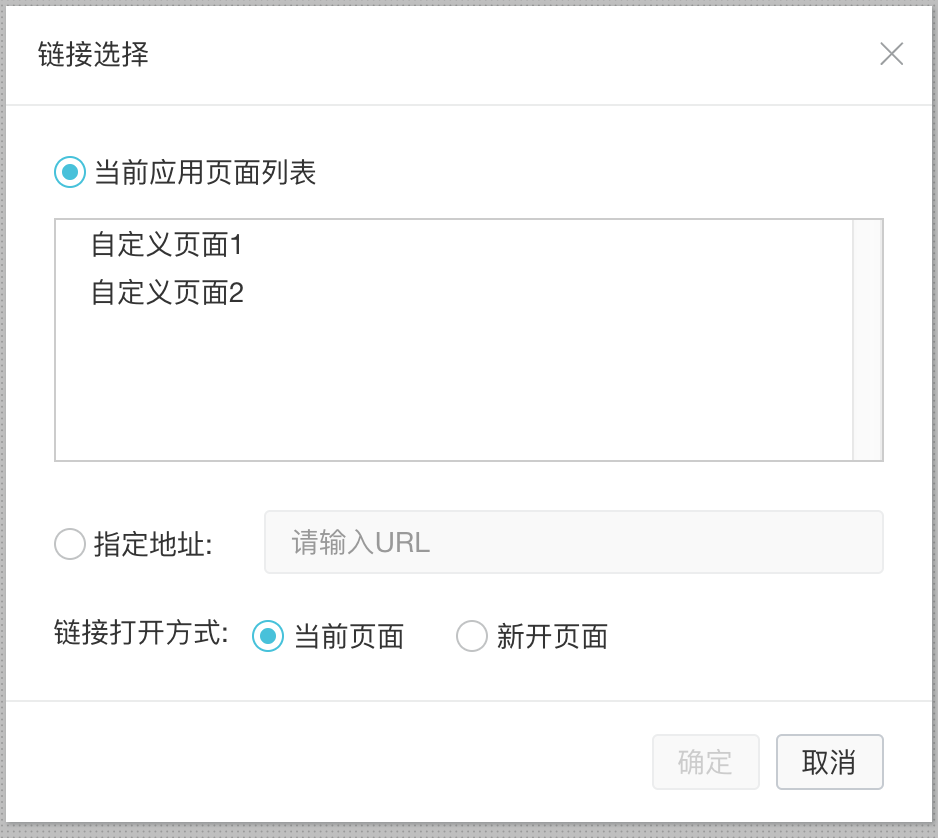The height and width of the screenshot is (838, 938).
Task: Pick 自定义页面2 from the page list
Action: pos(167,293)
